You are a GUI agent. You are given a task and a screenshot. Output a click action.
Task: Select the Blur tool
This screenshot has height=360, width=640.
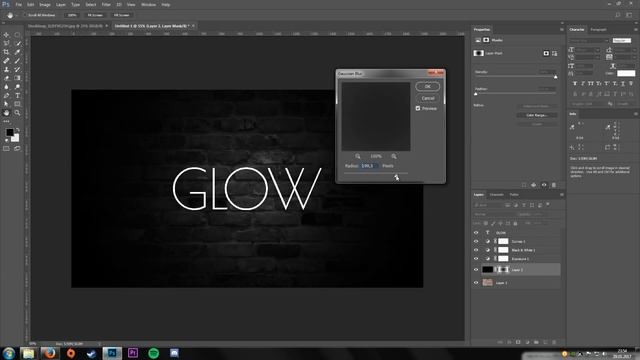tap(6, 87)
